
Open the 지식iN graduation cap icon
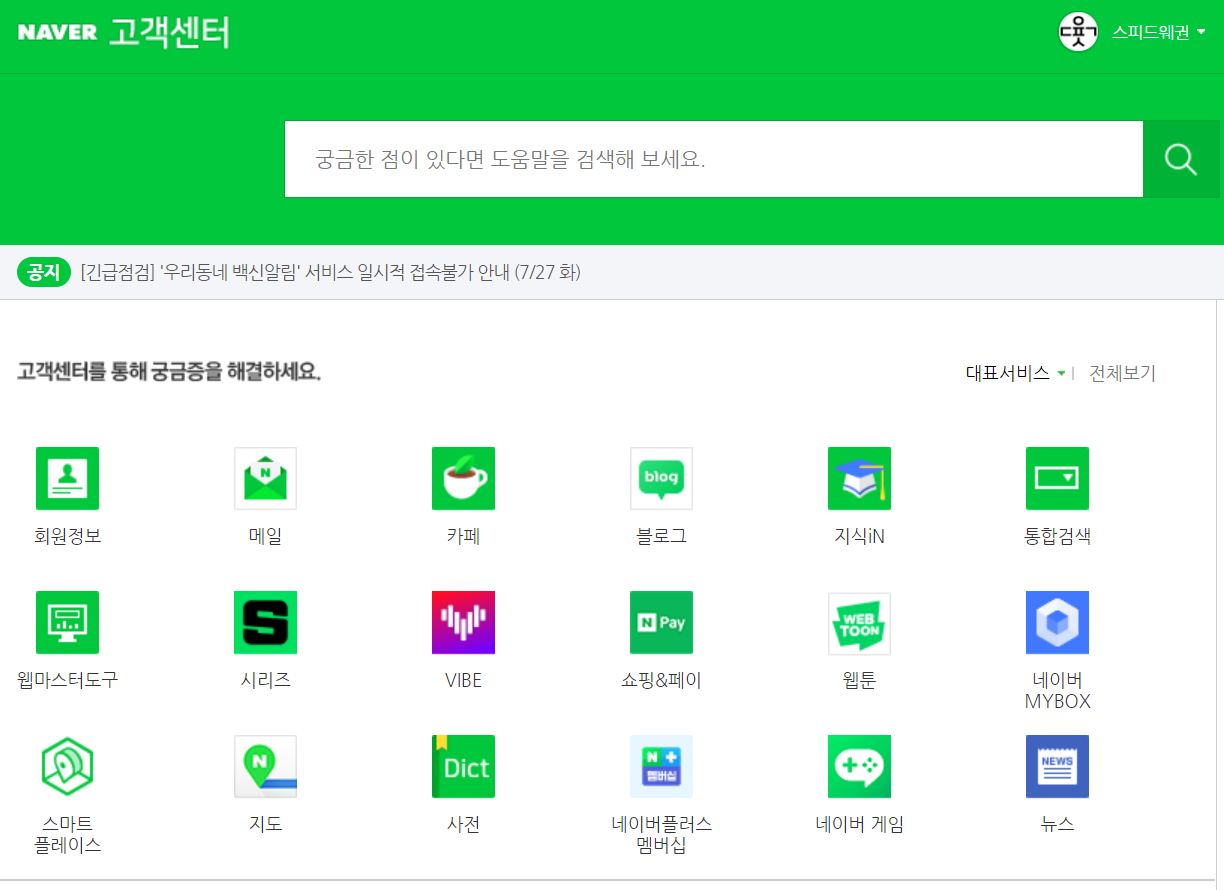pos(859,478)
